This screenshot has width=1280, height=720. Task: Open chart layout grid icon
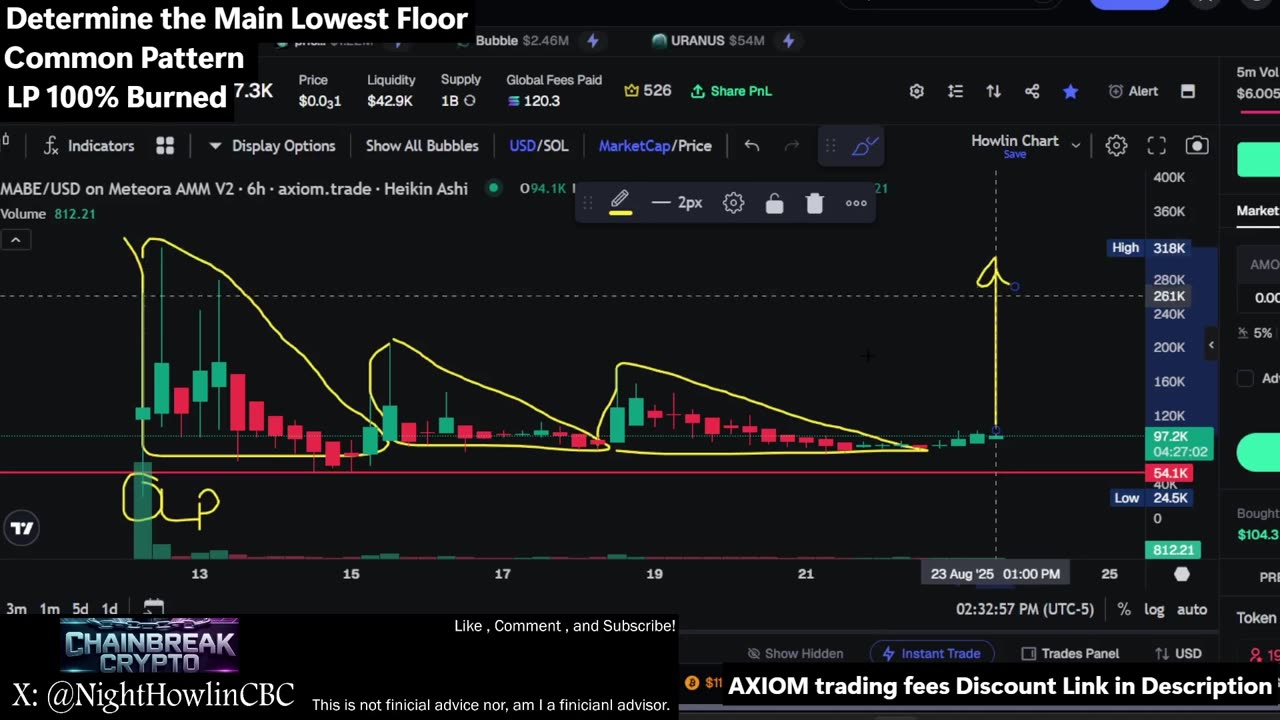(165, 146)
